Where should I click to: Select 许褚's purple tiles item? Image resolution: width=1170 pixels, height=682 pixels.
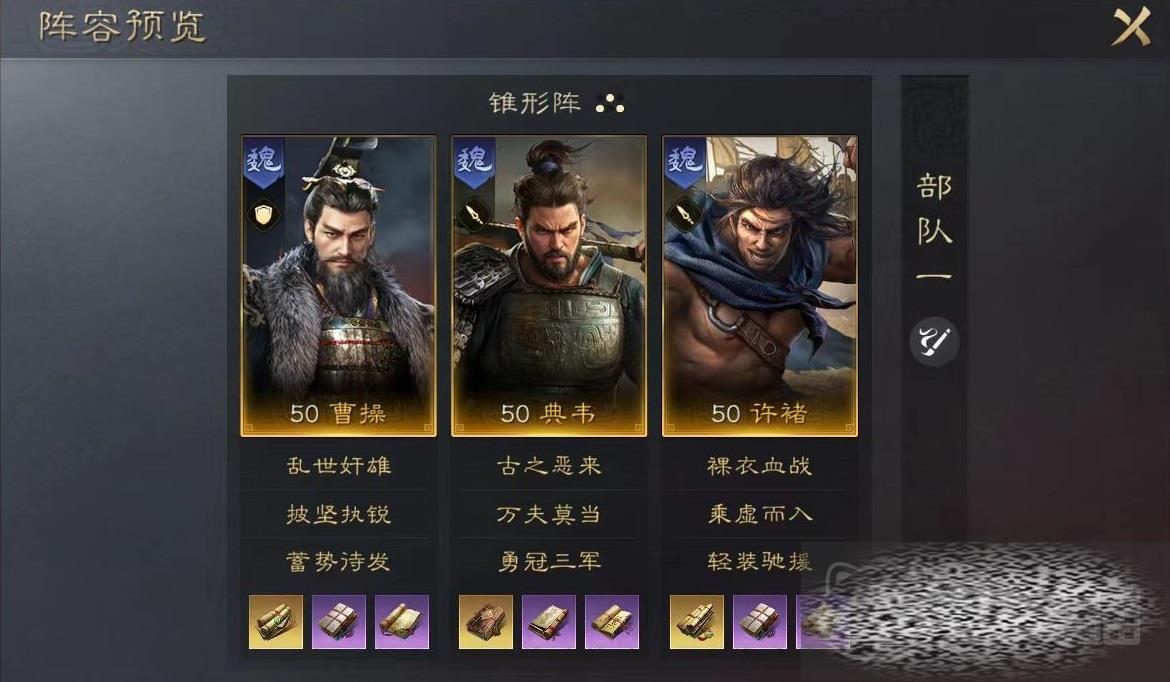tap(760, 622)
